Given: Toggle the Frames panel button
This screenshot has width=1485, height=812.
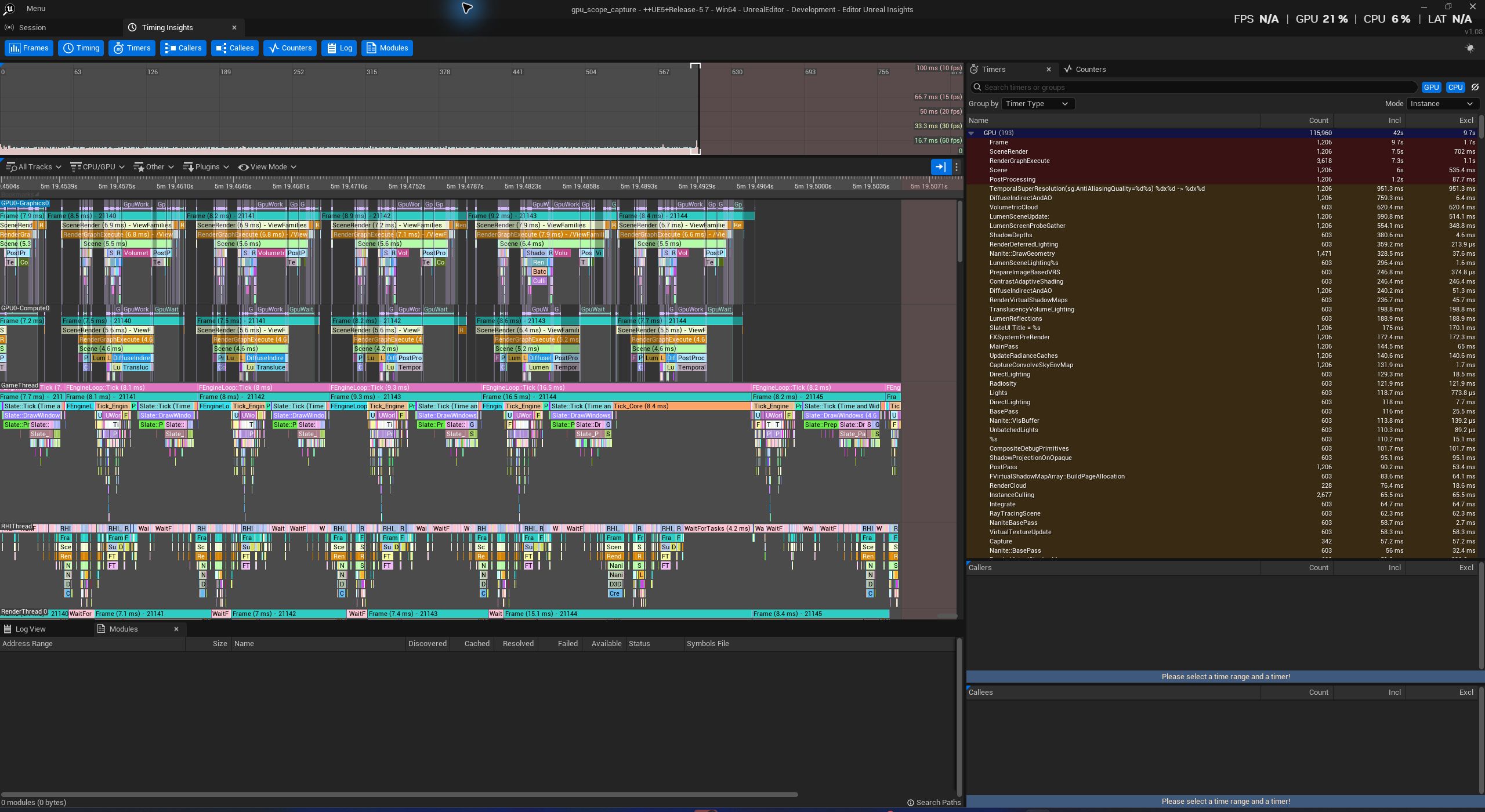Looking at the screenshot, I should 29,48.
